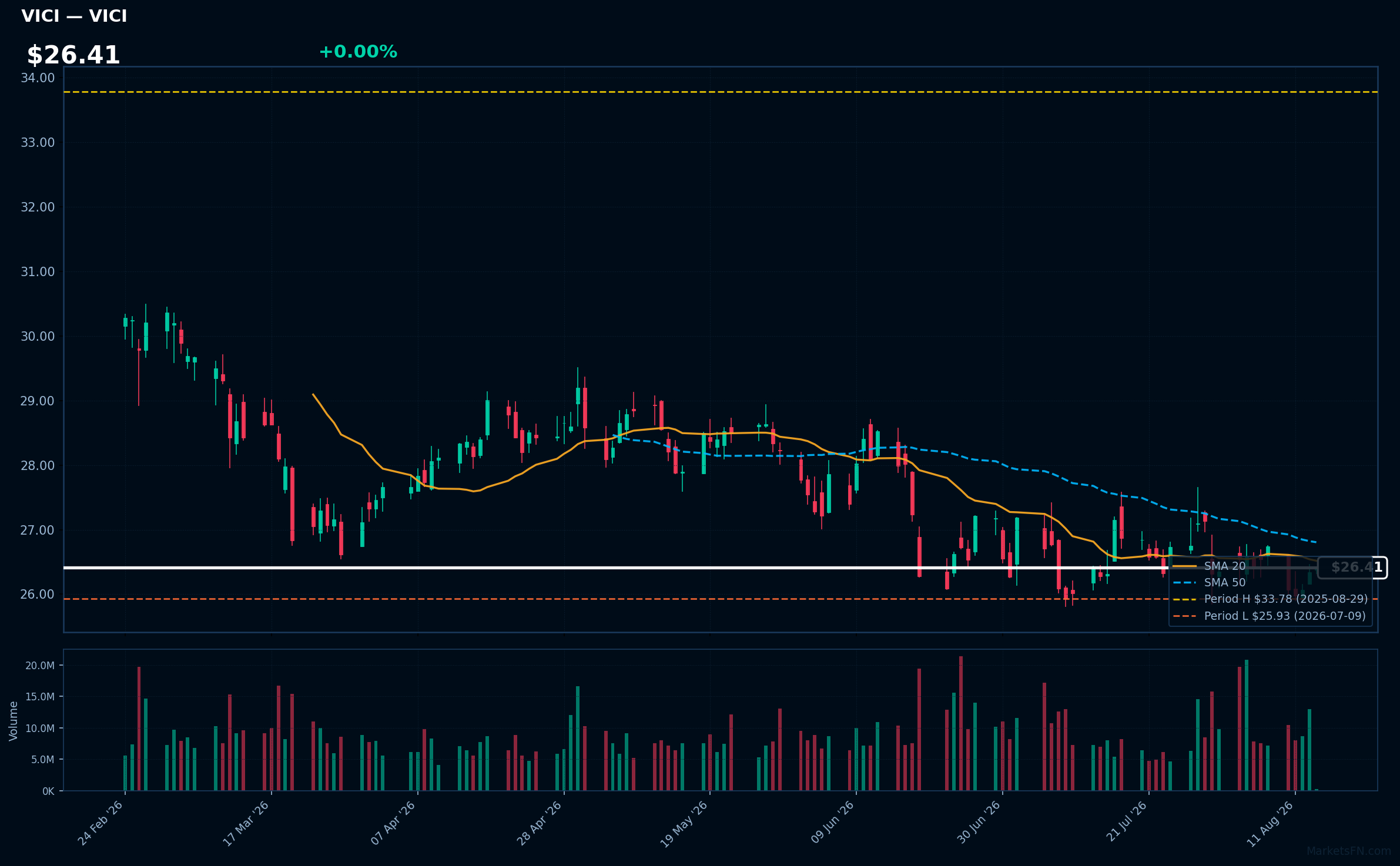This screenshot has height=866, width=1400.
Task: Click the +0.00% change value
Action: 358,52
